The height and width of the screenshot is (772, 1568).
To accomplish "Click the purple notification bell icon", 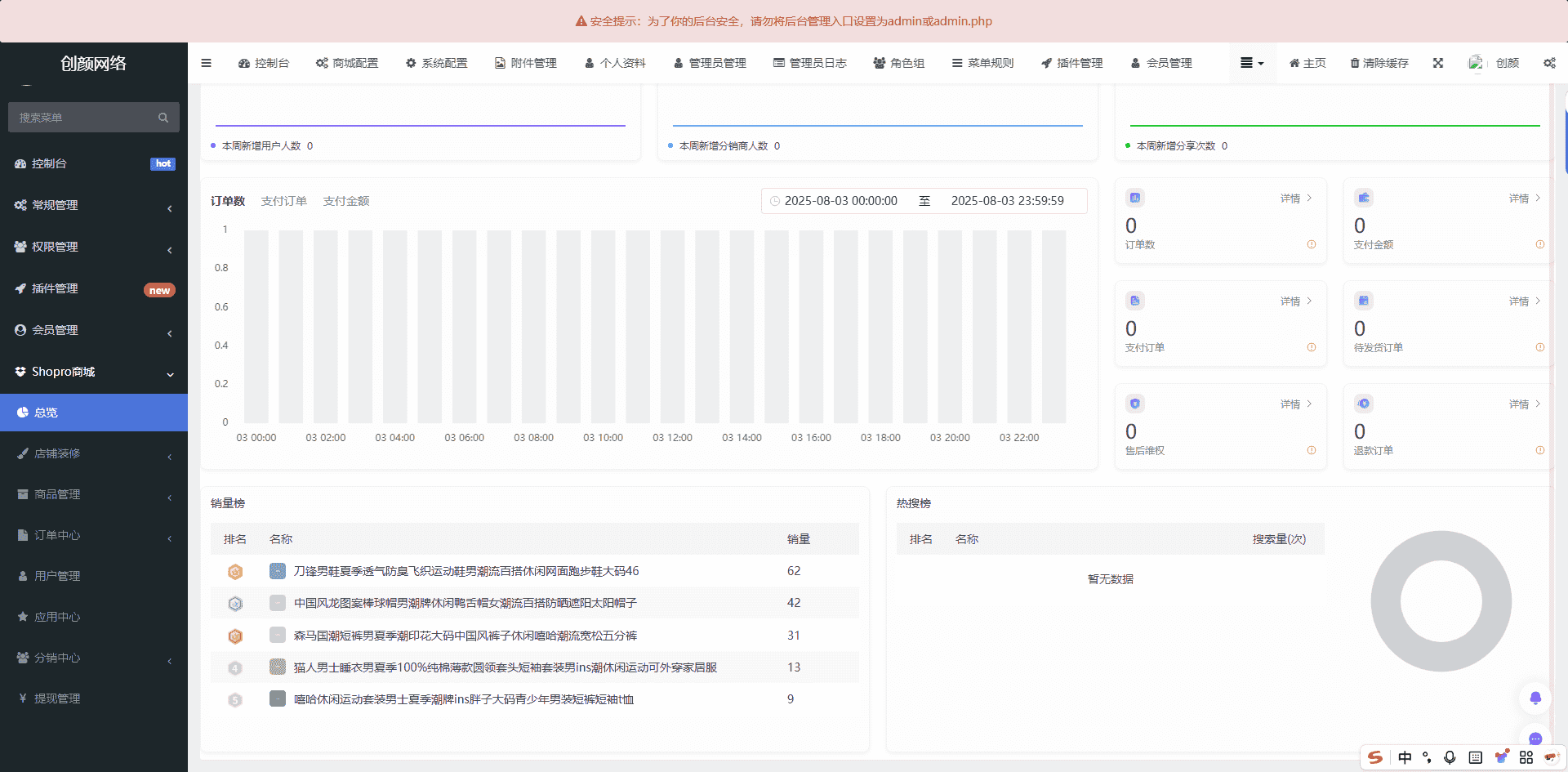I will click(x=1535, y=698).
